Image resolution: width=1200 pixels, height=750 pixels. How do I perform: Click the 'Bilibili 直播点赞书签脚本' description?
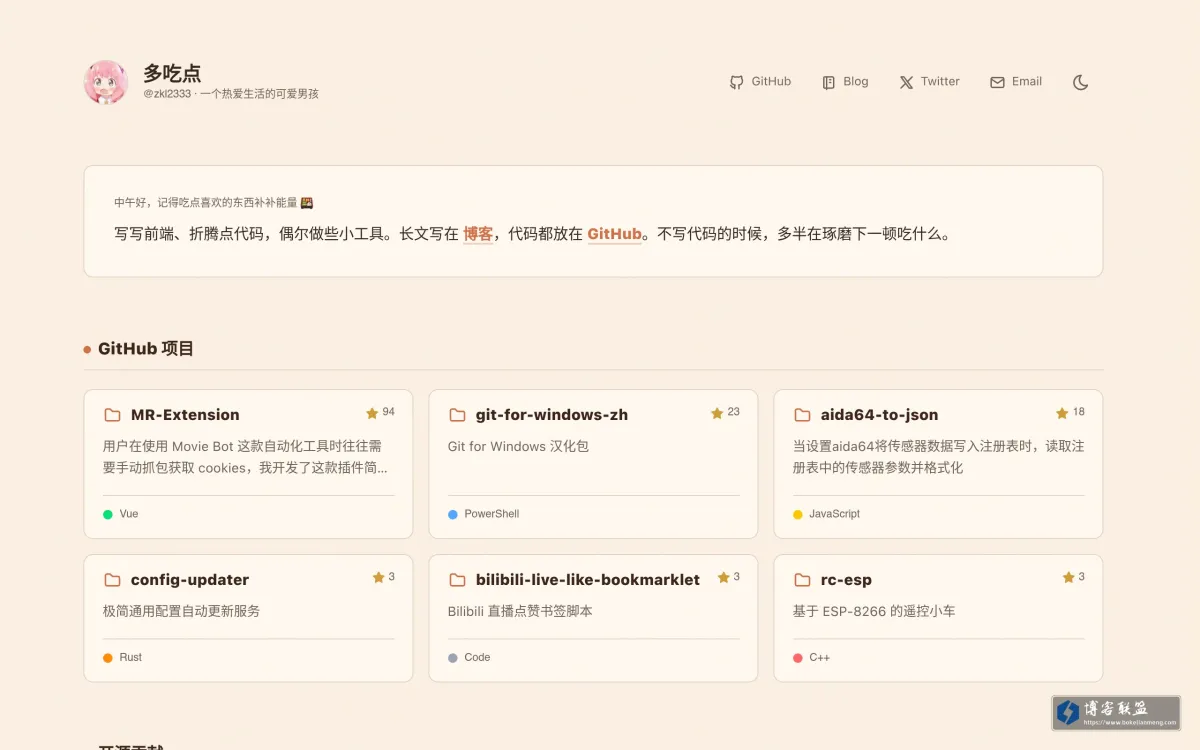point(520,611)
